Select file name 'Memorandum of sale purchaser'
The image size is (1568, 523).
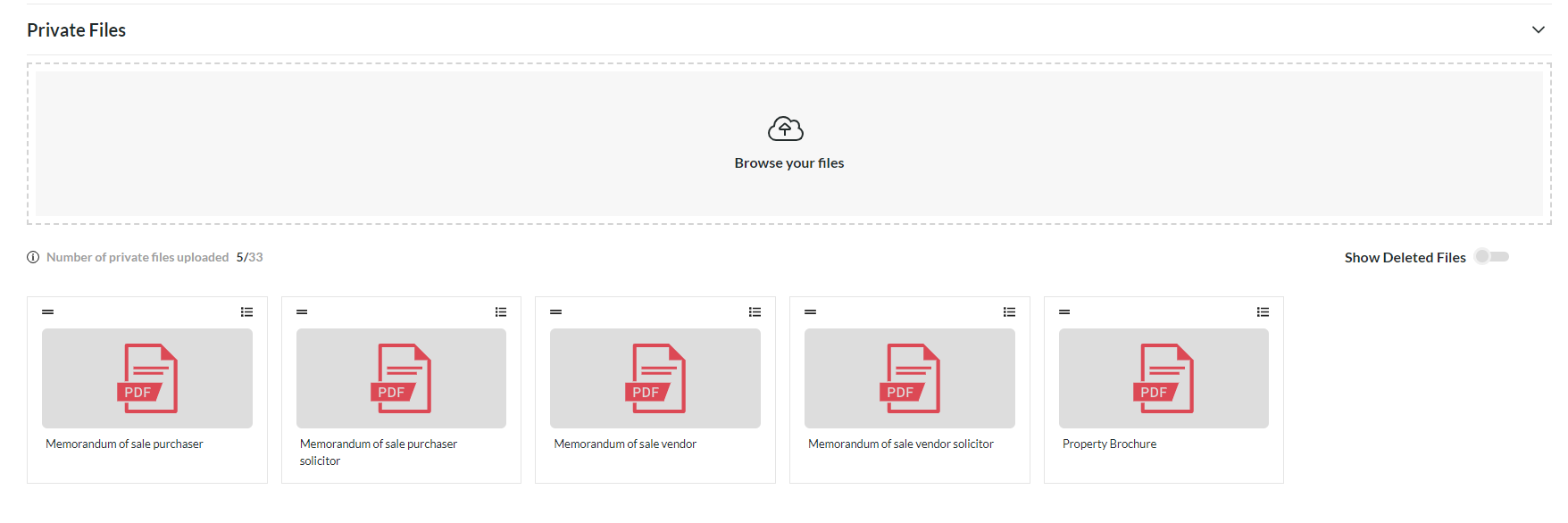tap(124, 444)
